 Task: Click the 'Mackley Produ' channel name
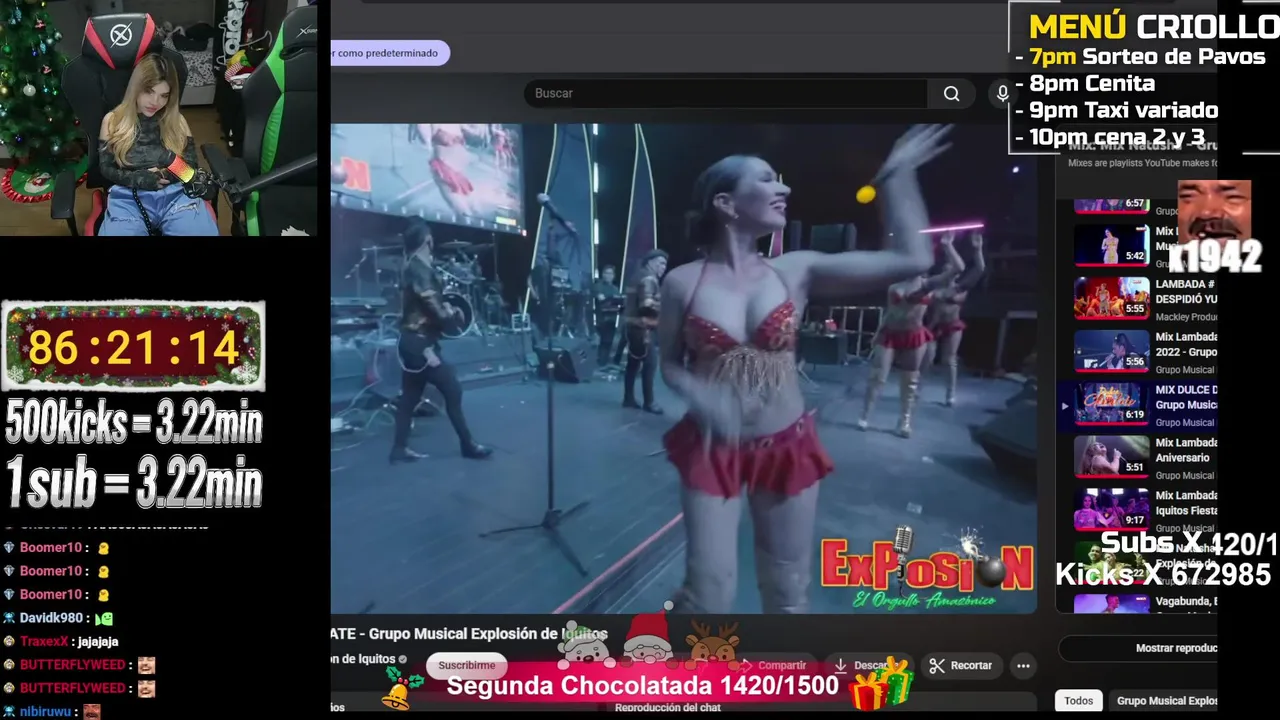coord(1186,317)
